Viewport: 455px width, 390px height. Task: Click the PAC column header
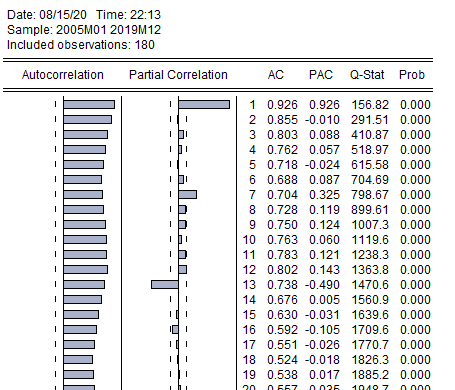321,75
